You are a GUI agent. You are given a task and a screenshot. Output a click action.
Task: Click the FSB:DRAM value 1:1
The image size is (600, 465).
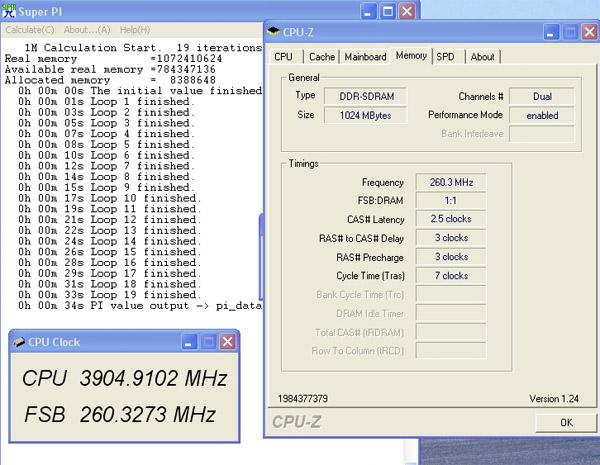(x=451, y=201)
